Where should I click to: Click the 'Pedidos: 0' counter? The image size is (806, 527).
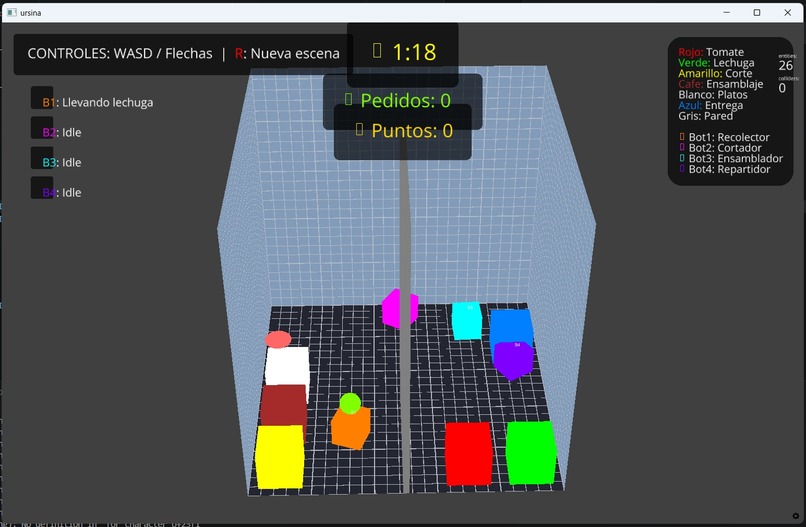[x=406, y=100]
